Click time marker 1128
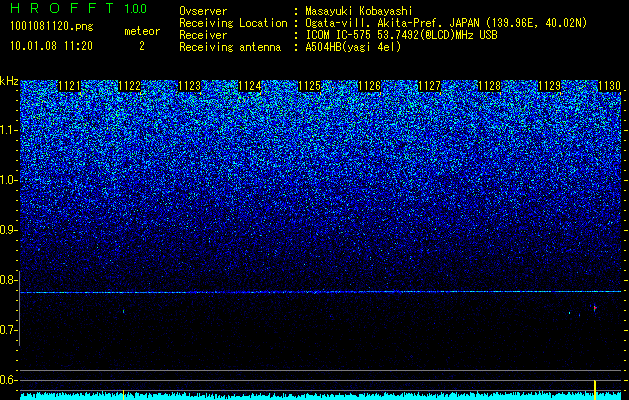This screenshot has width=629, height=400. coord(489,86)
